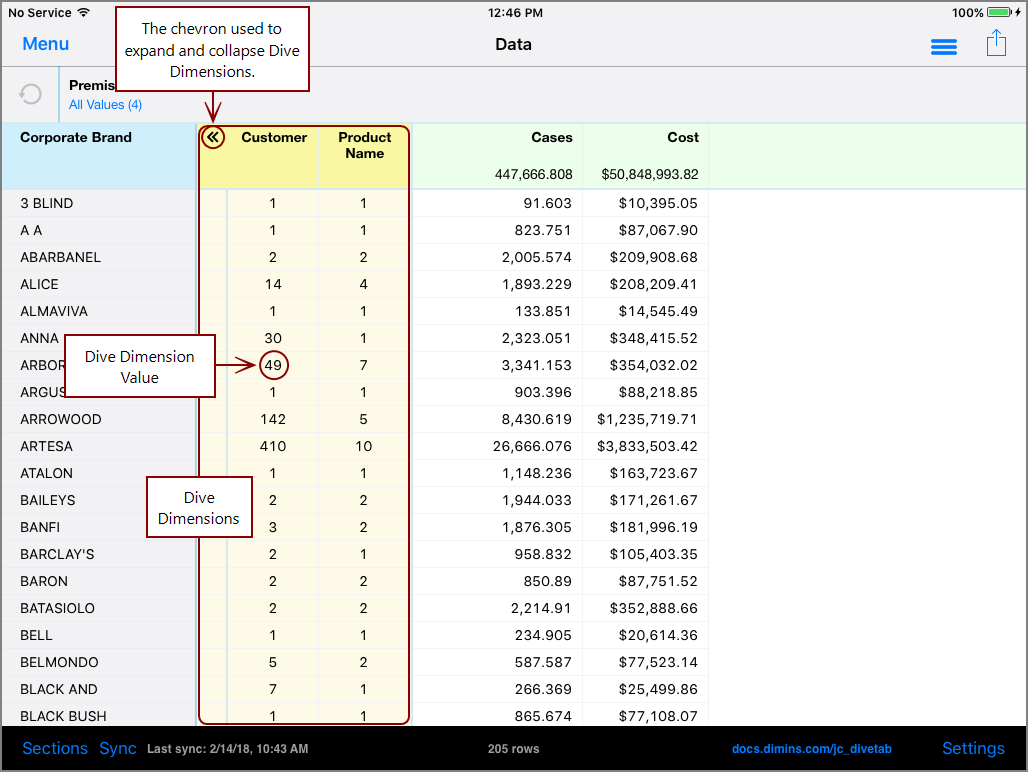This screenshot has height=772, width=1028.
Task: Select the 3 BLIND row label
Action: [x=47, y=203]
